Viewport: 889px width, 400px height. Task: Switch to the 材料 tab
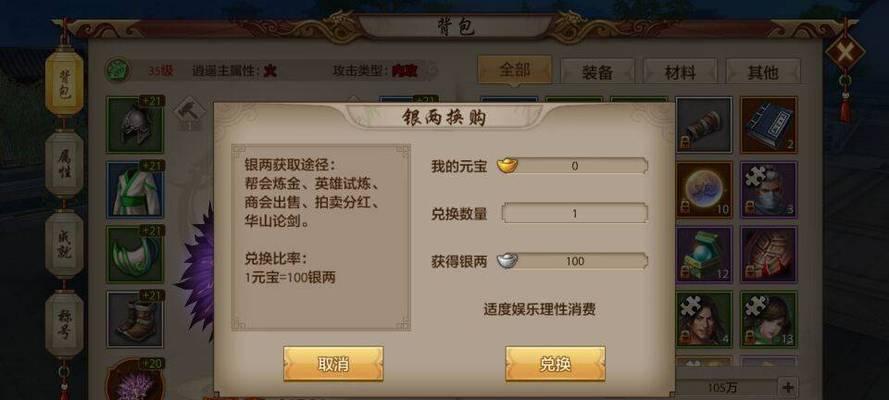[680, 72]
